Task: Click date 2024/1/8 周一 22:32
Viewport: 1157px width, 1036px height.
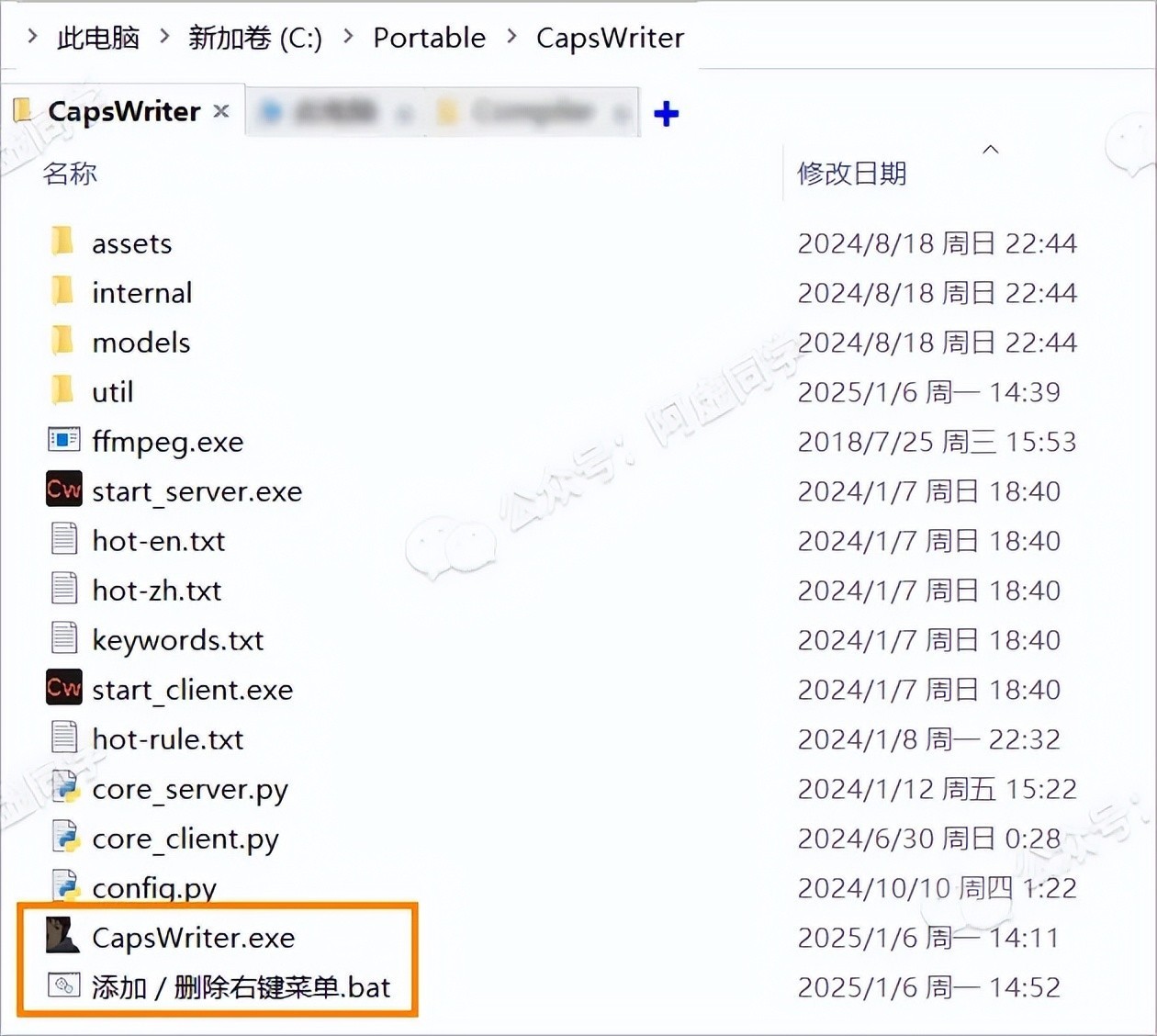Action: click(928, 739)
